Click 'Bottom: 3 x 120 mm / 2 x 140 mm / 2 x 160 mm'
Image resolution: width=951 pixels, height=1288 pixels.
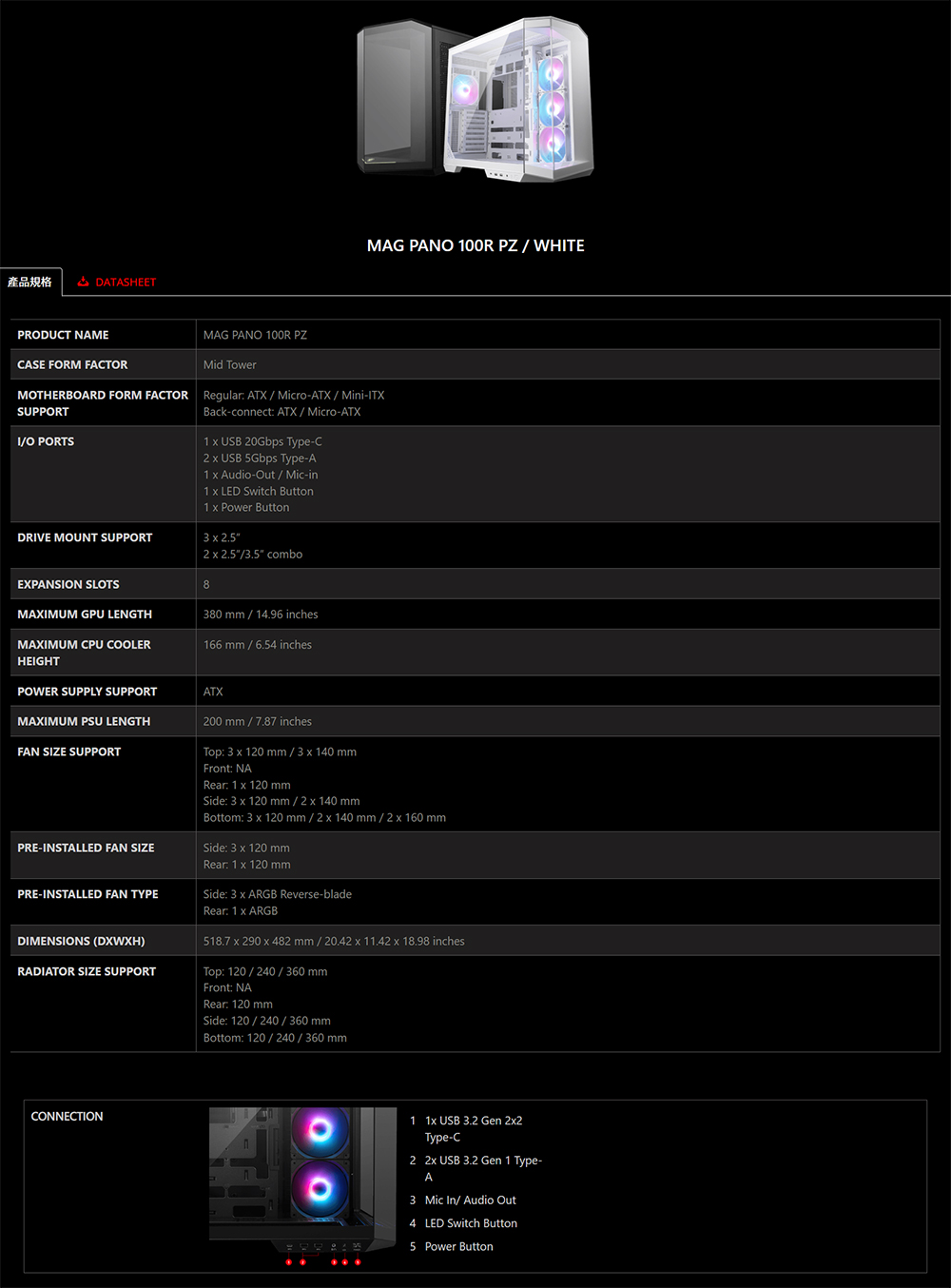click(324, 818)
